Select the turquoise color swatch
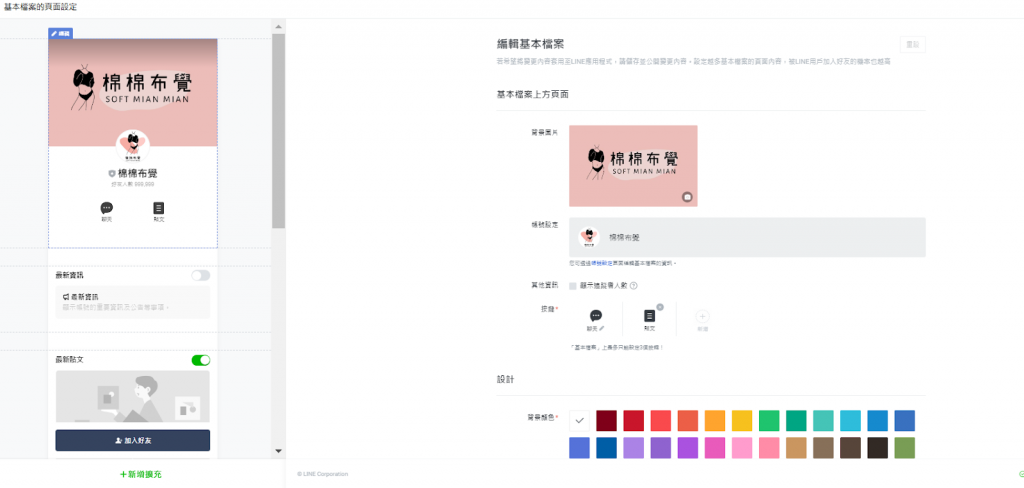 824,421
